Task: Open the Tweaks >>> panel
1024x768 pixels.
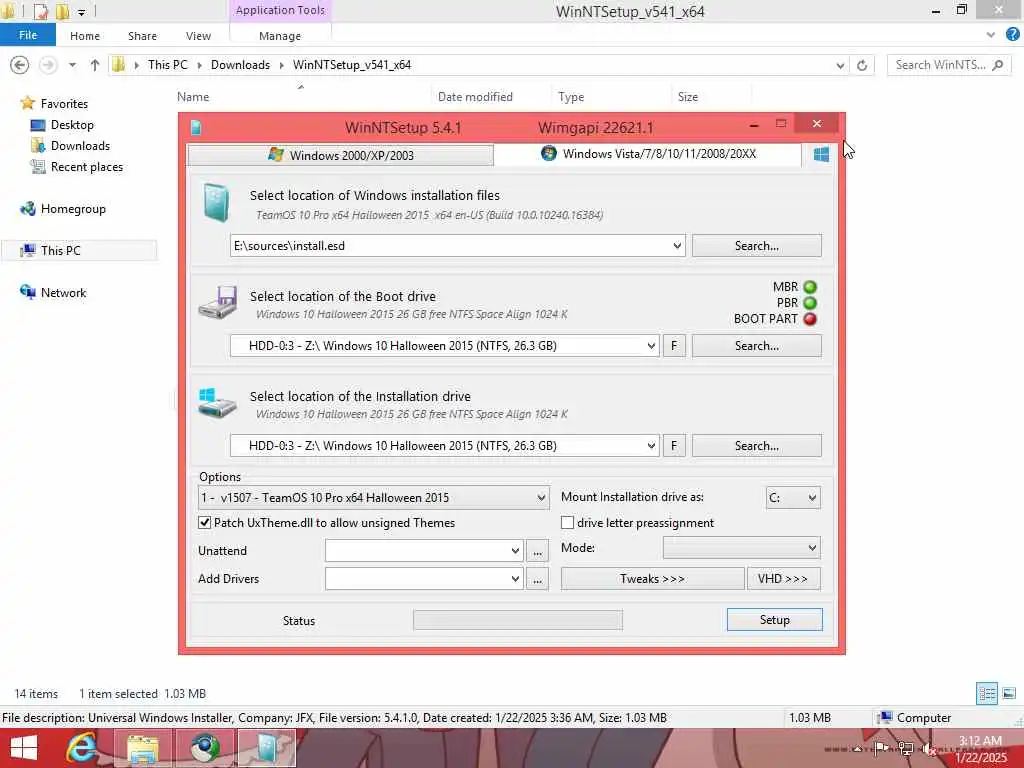Action: (x=652, y=579)
